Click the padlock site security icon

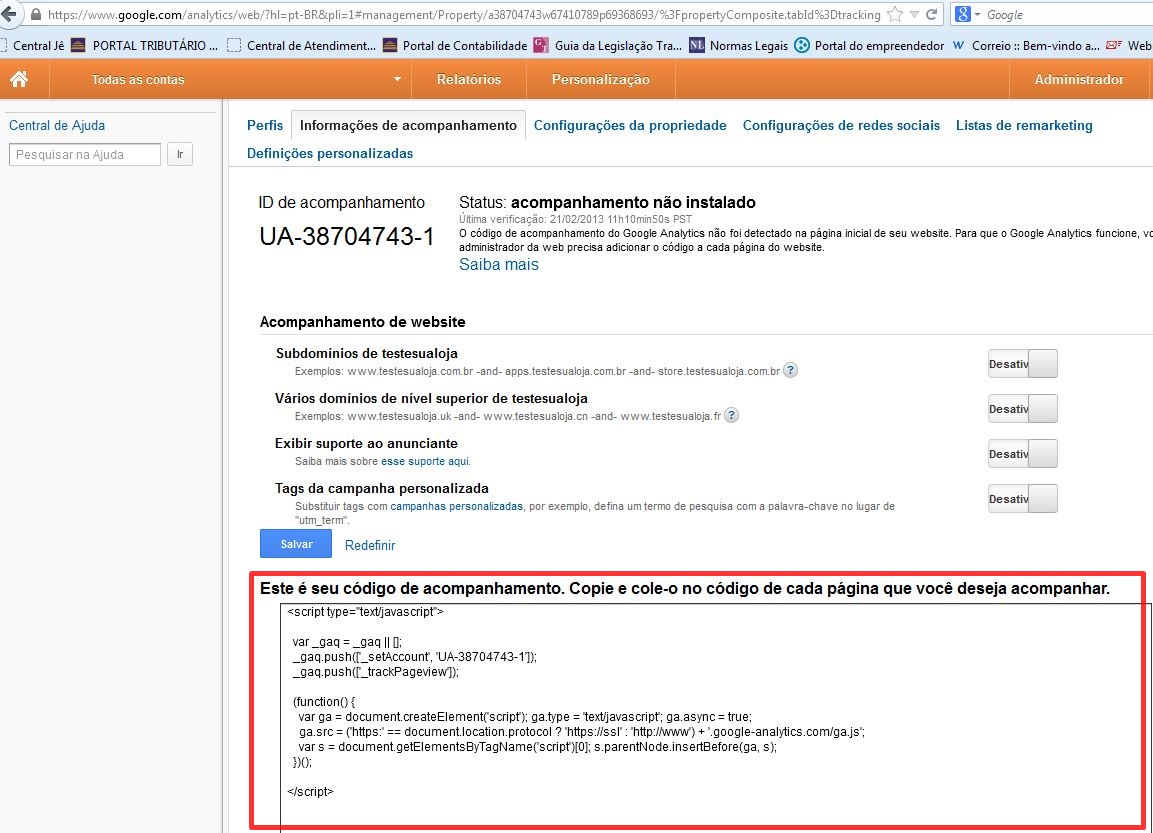(35, 14)
